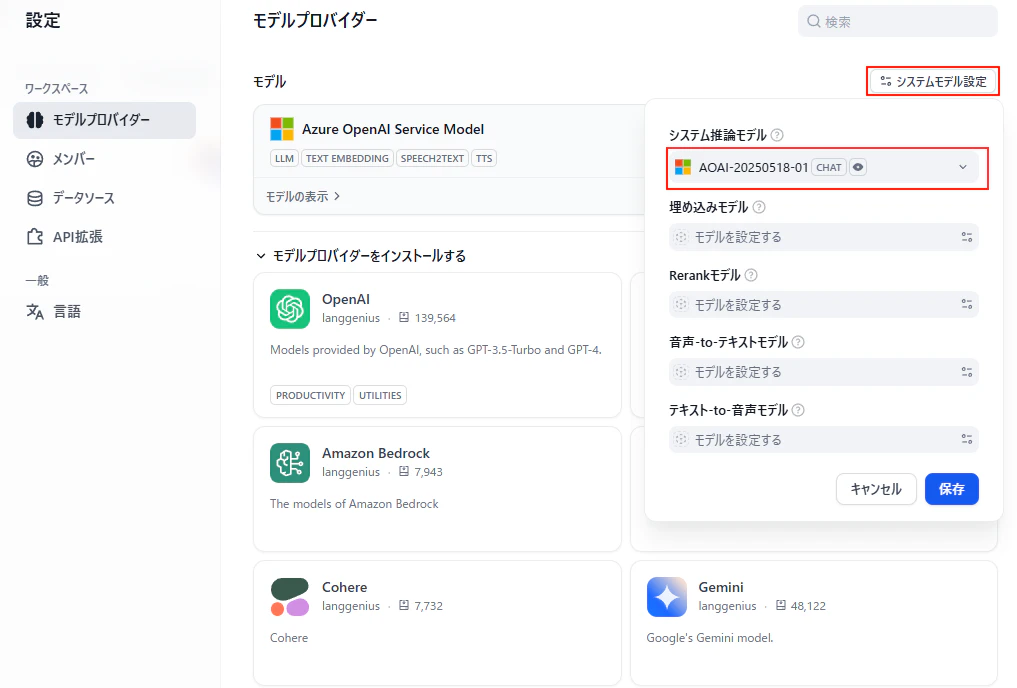
Task: Click the TTS tag on Azure card
Action: pos(484,158)
